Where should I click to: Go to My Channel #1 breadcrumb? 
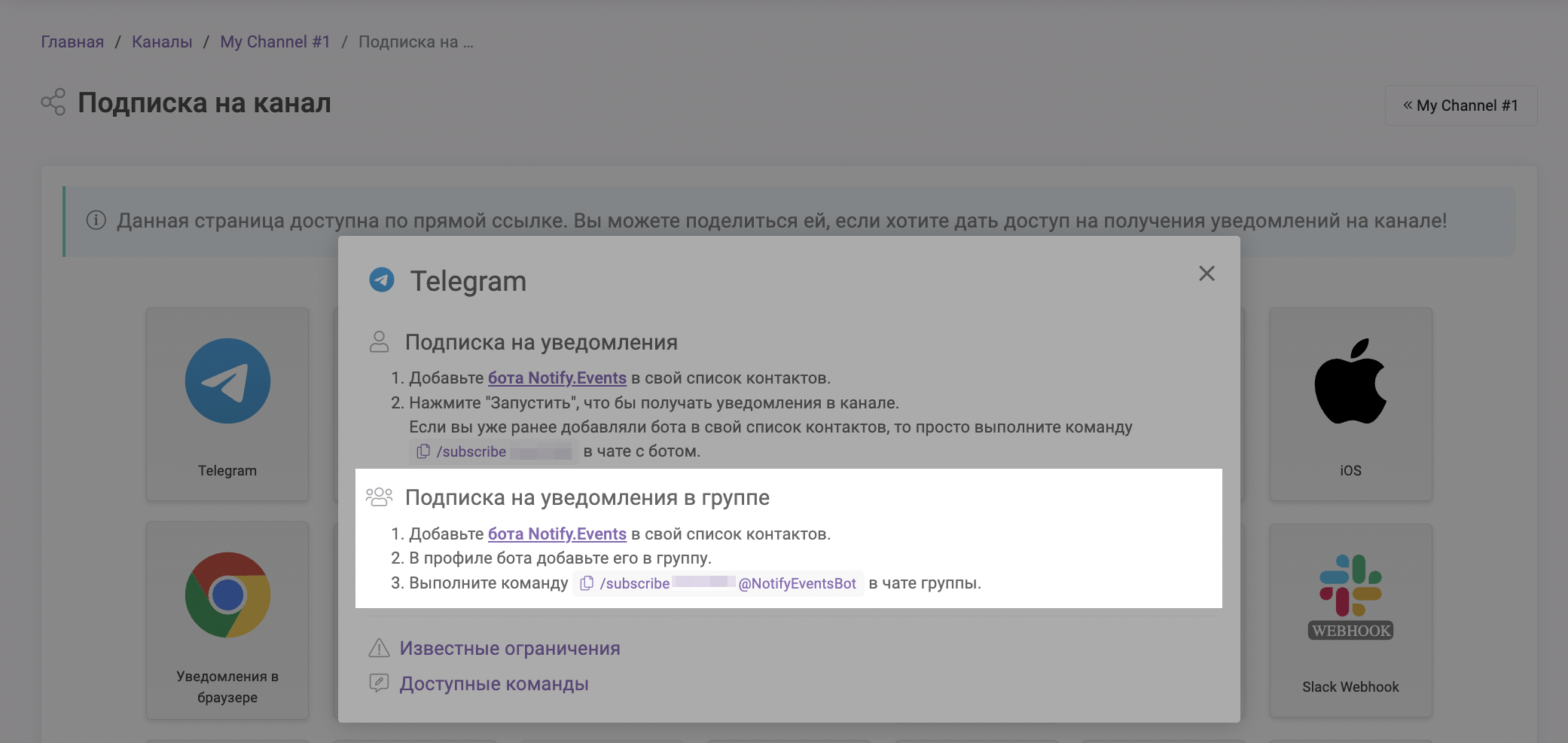point(275,41)
